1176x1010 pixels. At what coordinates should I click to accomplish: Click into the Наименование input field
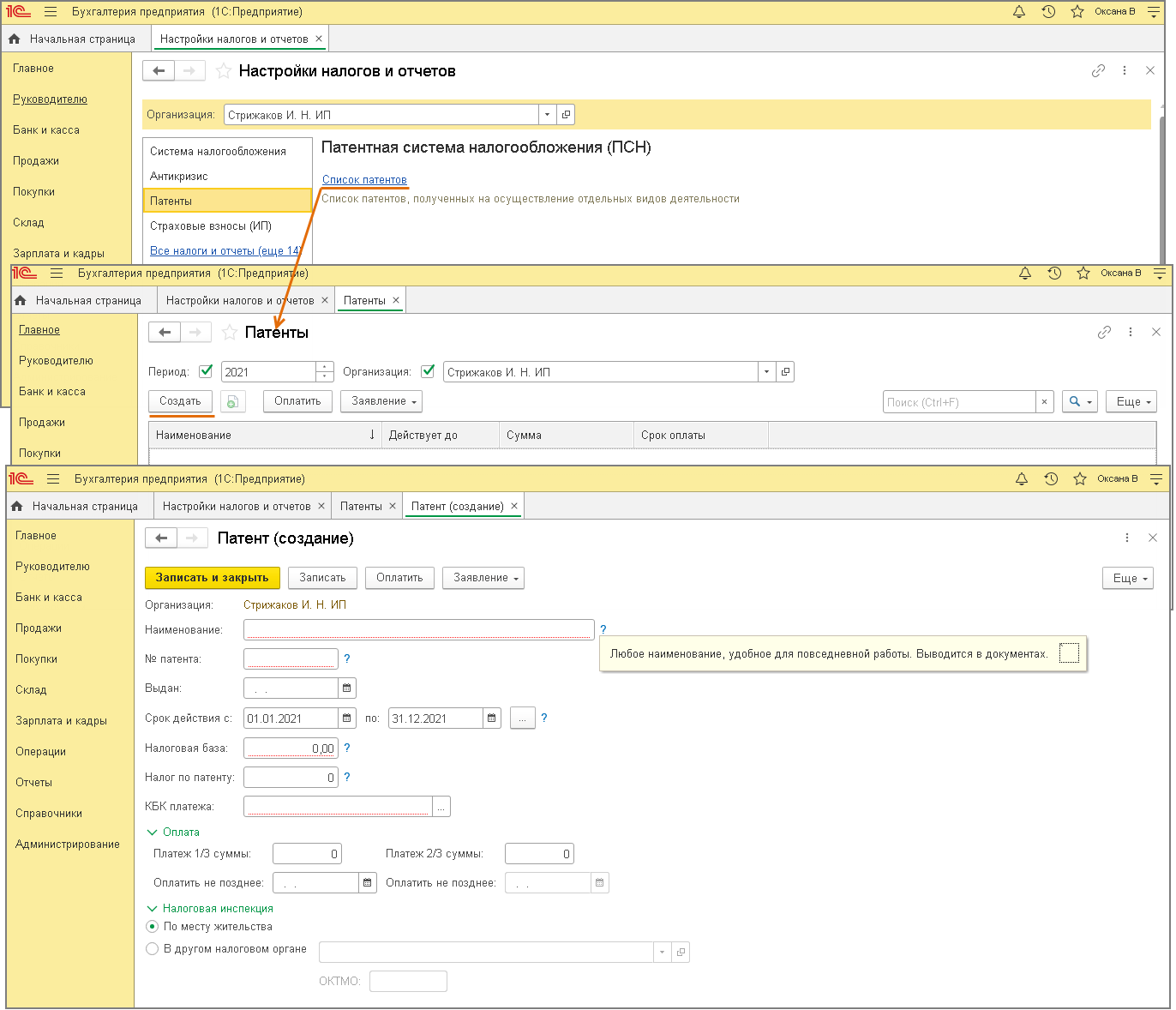coord(419,629)
